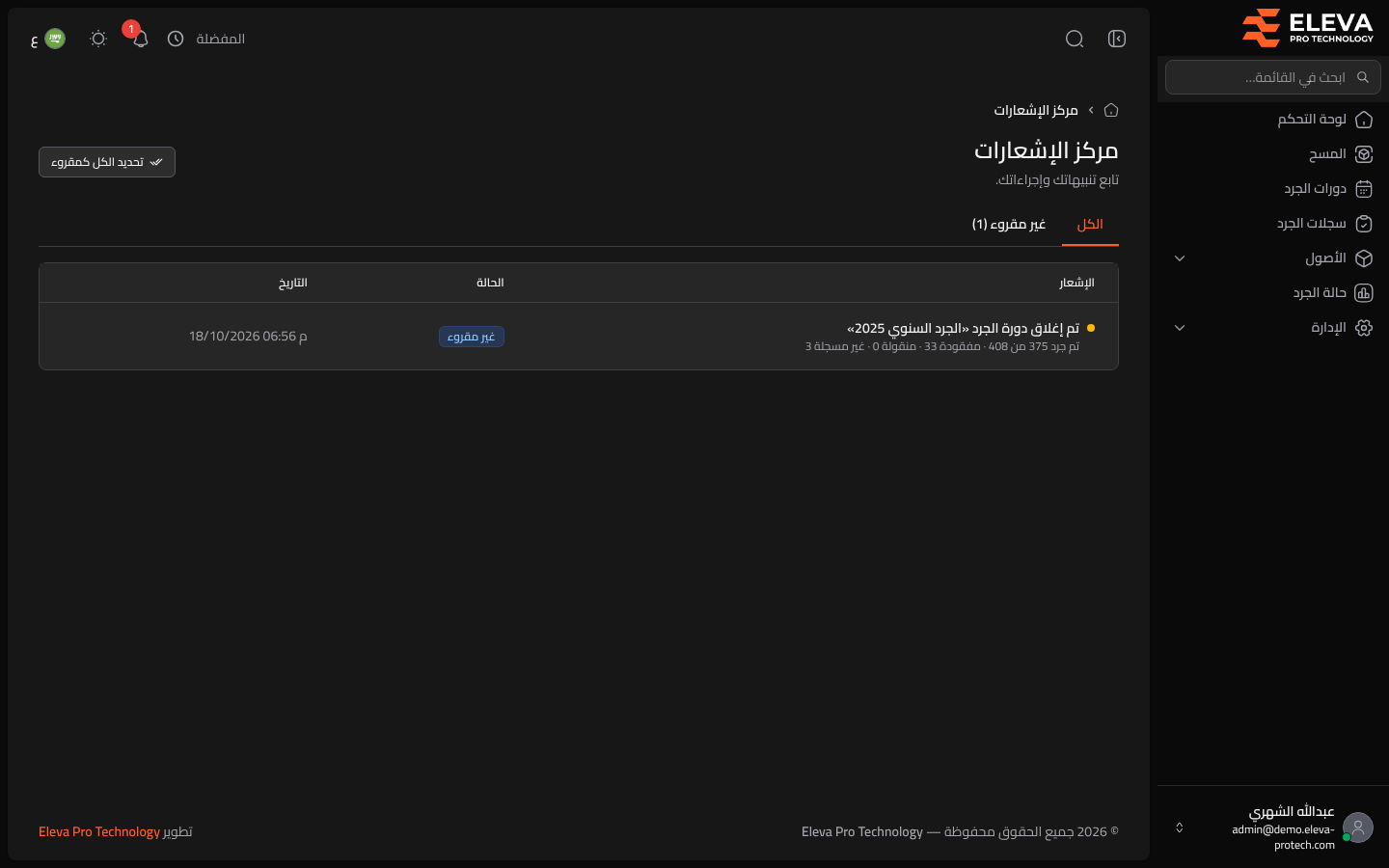
Task: Click the التاريخ column header
Action: pos(293,283)
